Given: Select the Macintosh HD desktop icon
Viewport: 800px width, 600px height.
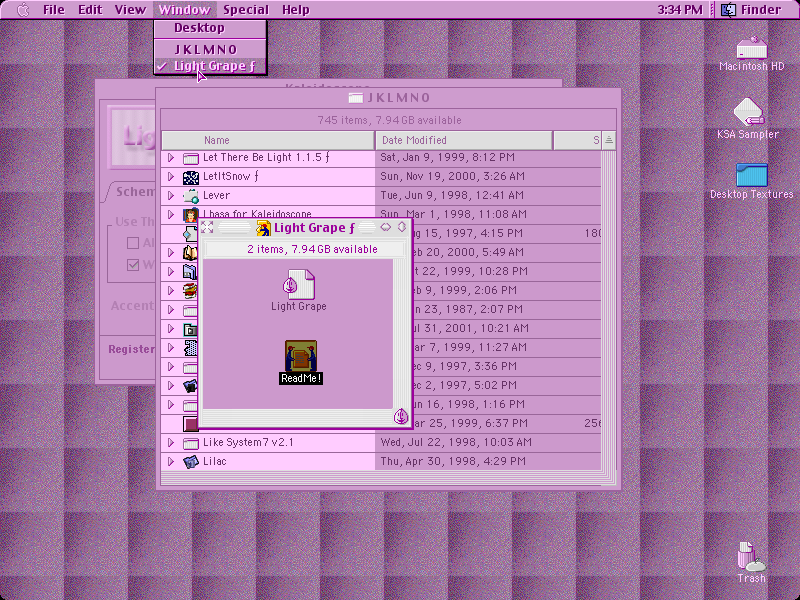Looking at the screenshot, I should coord(751,48).
